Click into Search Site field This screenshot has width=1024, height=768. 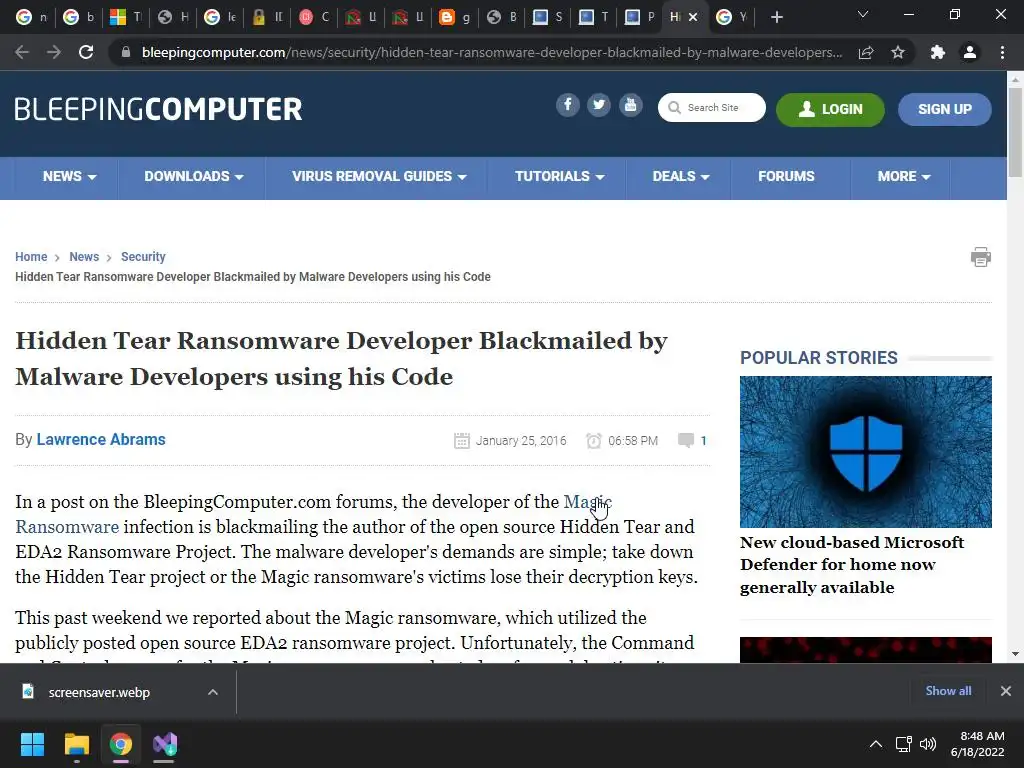pos(712,108)
